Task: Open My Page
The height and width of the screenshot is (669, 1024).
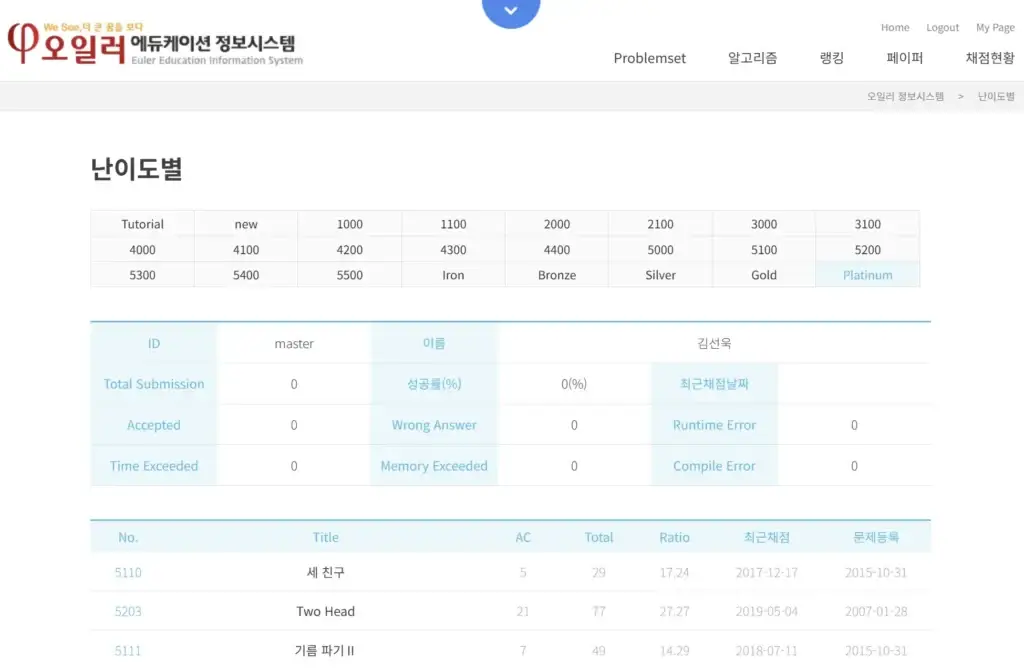Action: coord(995,27)
